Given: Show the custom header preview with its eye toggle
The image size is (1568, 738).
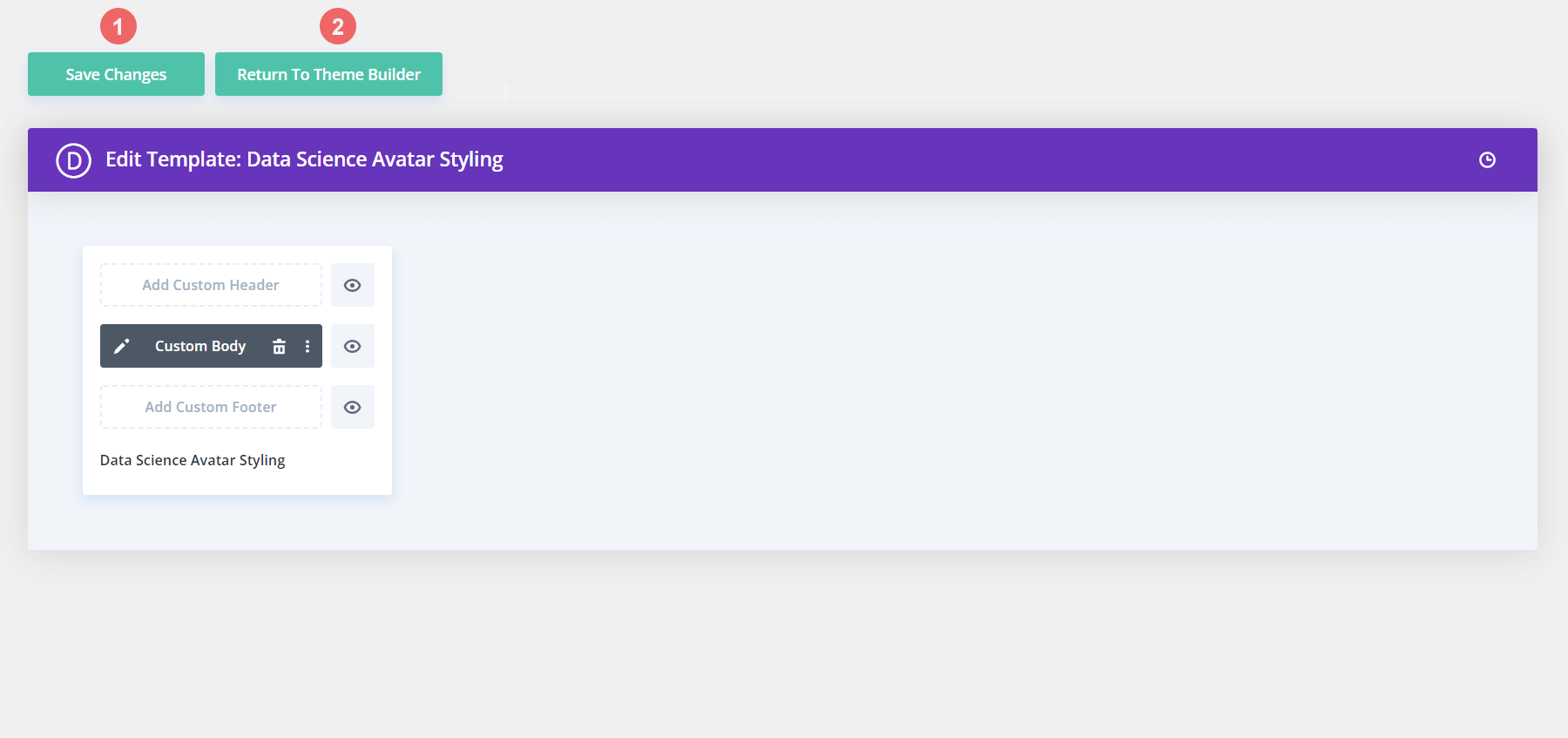Looking at the screenshot, I should 352,284.
